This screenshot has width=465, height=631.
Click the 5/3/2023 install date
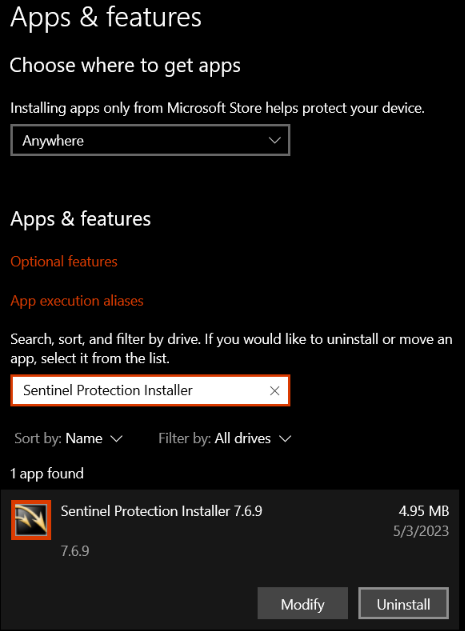pos(421,531)
